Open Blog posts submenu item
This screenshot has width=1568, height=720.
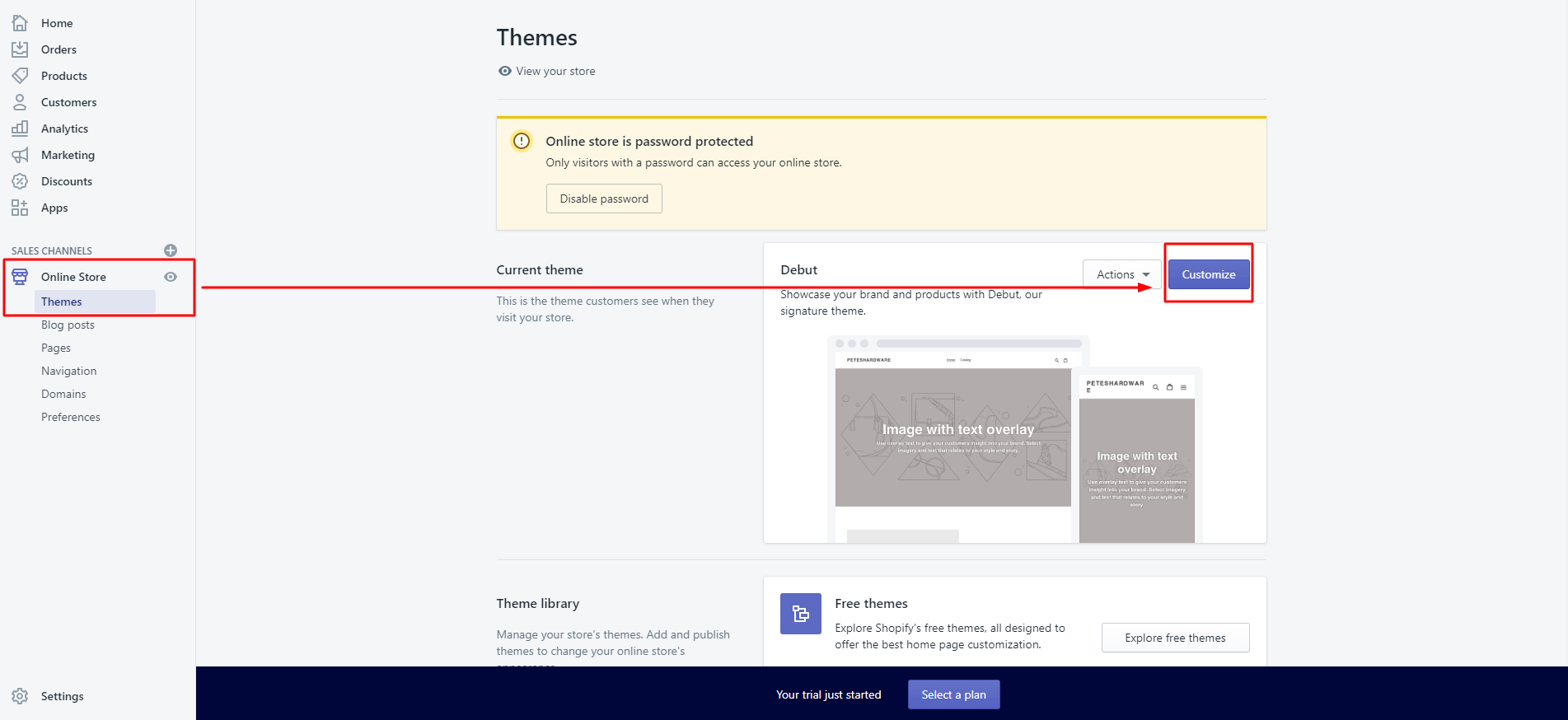(x=68, y=325)
